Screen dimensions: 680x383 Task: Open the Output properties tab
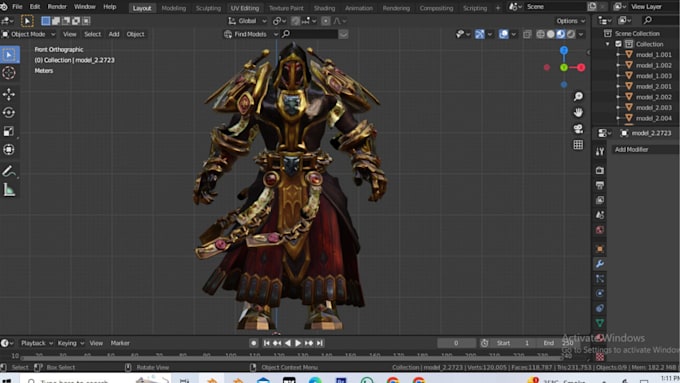tap(600, 185)
